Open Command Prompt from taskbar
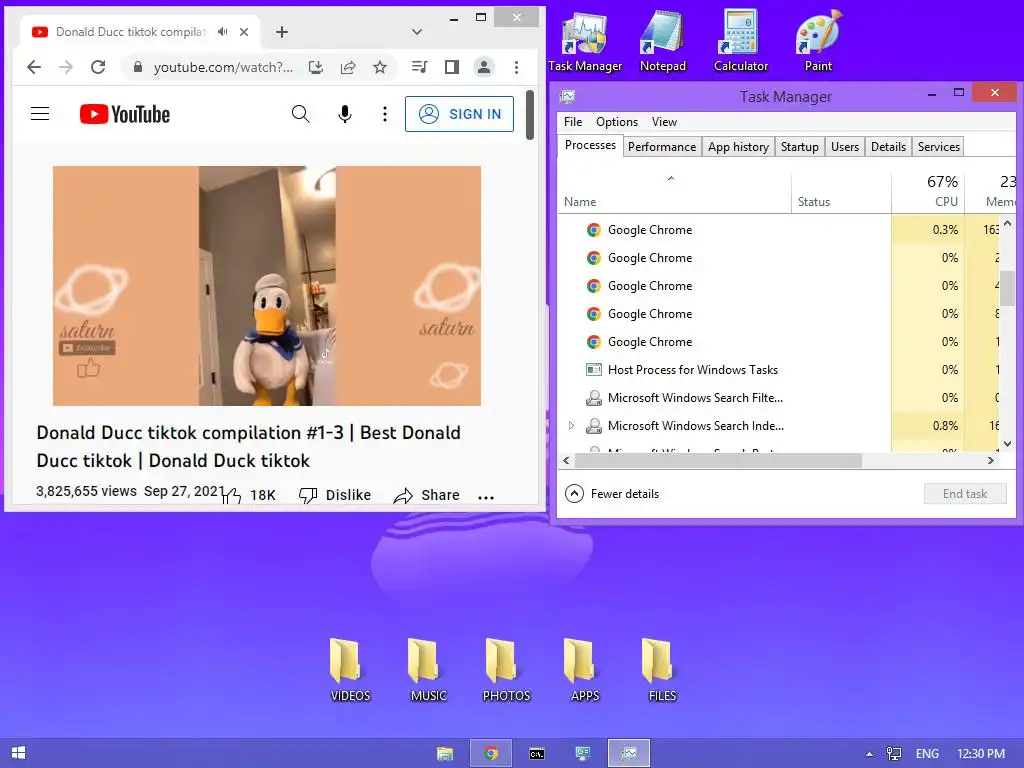 pyautogui.click(x=537, y=754)
